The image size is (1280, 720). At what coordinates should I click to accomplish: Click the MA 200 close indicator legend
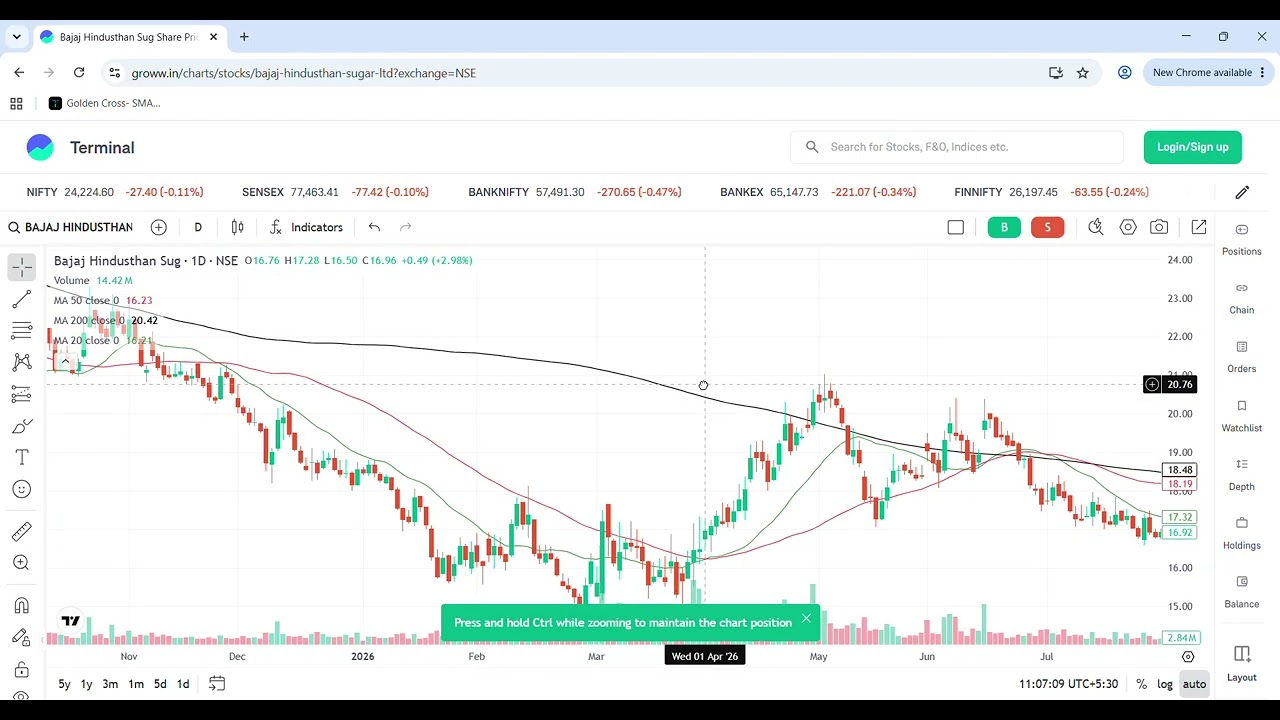pos(89,320)
